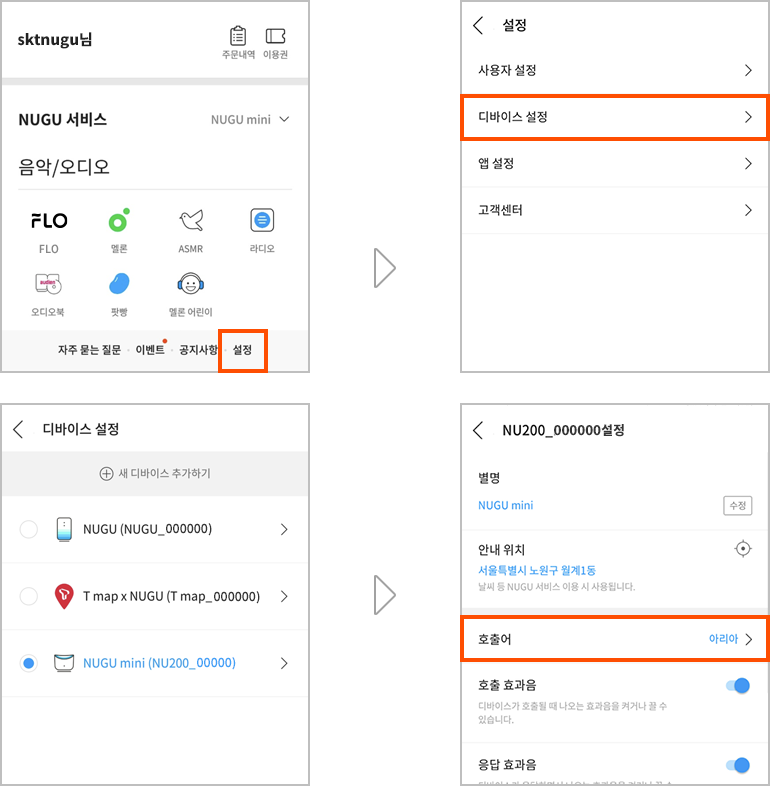Viewport: 770px width, 786px height.
Task: Select the NUGU (NUGU_000000) radio button
Action: click(29, 529)
